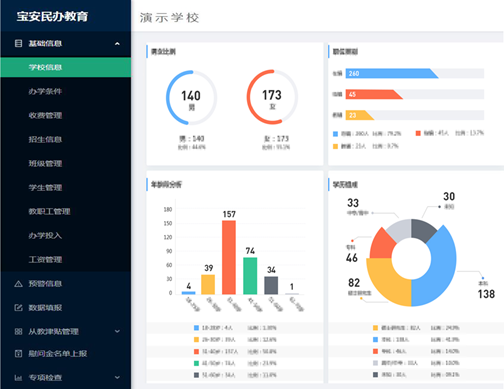Image resolution: width=504 pixels, height=389 pixels.
Task: Click the 预警信息 warning triangle icon
Action: [x=19, y=284]
